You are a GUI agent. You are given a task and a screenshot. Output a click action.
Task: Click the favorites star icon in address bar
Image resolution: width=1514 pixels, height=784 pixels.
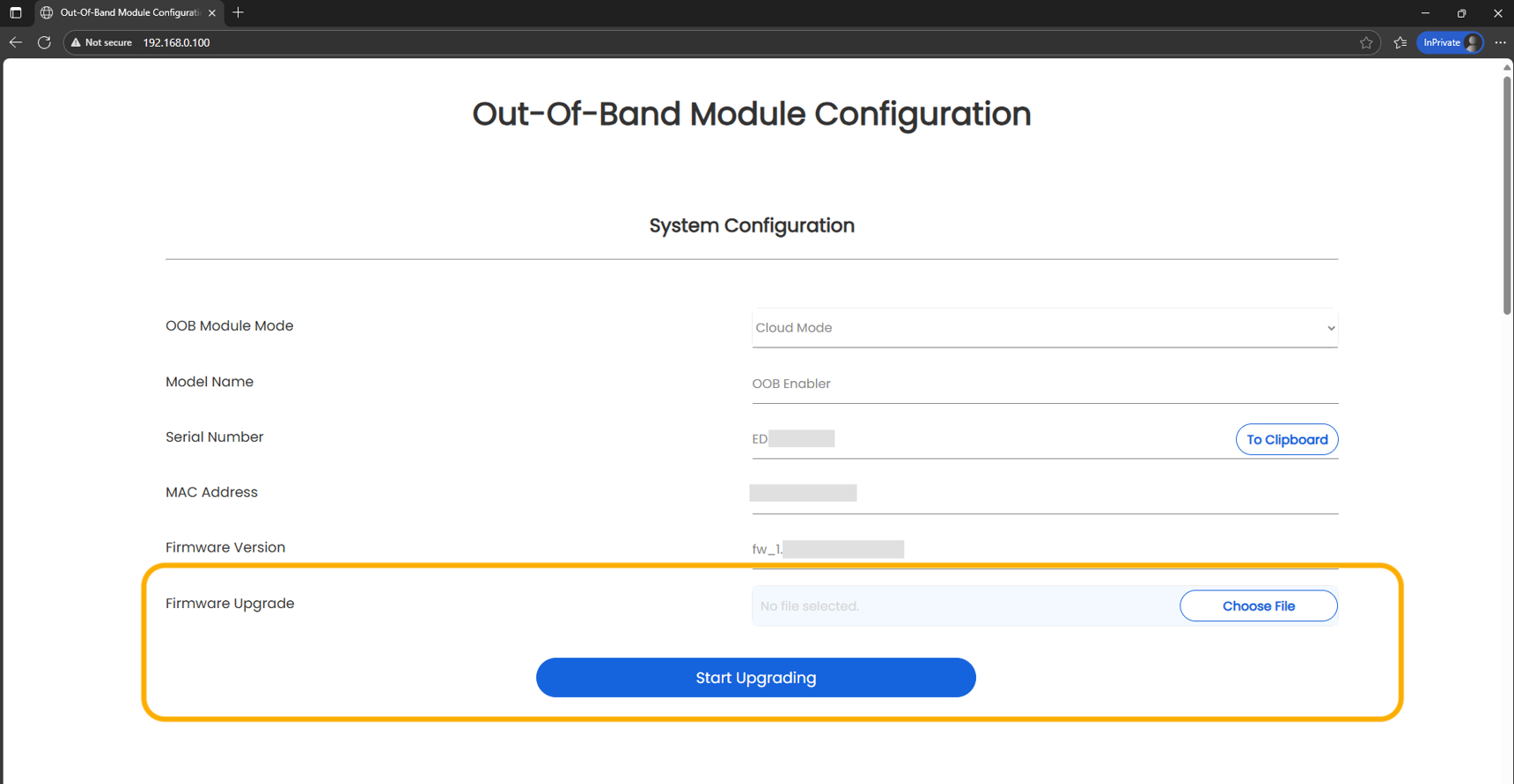coord(1367,42)
